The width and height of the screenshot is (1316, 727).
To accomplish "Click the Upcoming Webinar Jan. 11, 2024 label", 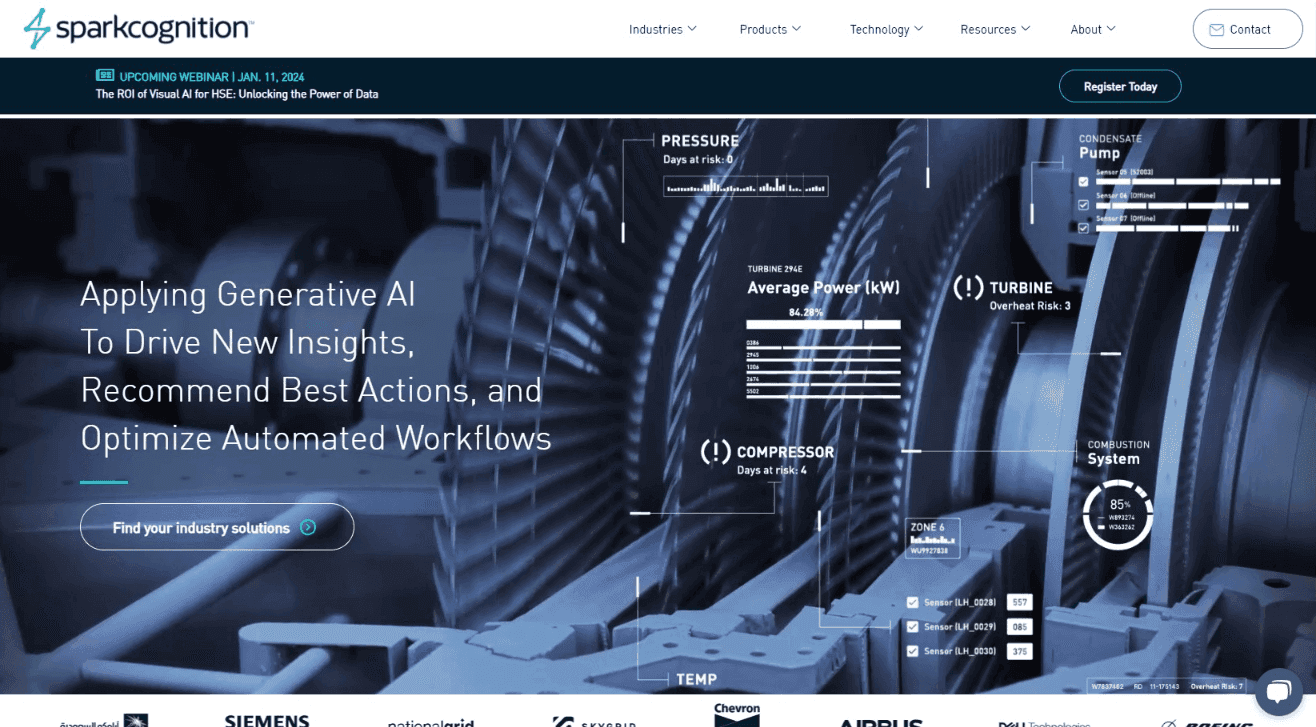I will point(212,76).
